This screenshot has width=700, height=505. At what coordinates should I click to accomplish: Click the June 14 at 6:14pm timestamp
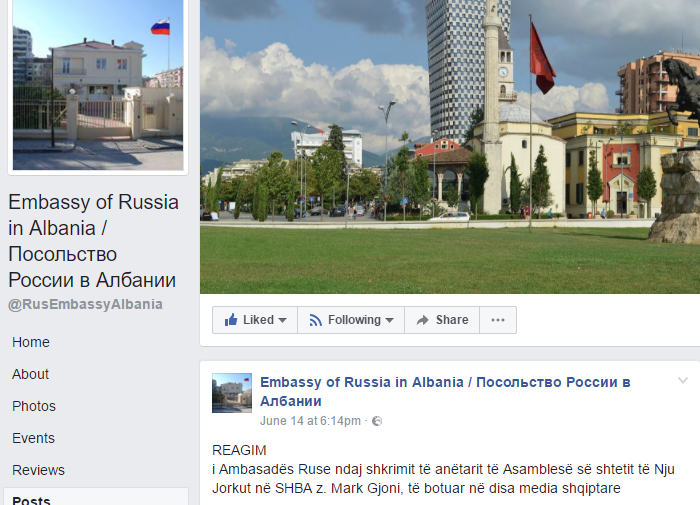tap(310, 421)
